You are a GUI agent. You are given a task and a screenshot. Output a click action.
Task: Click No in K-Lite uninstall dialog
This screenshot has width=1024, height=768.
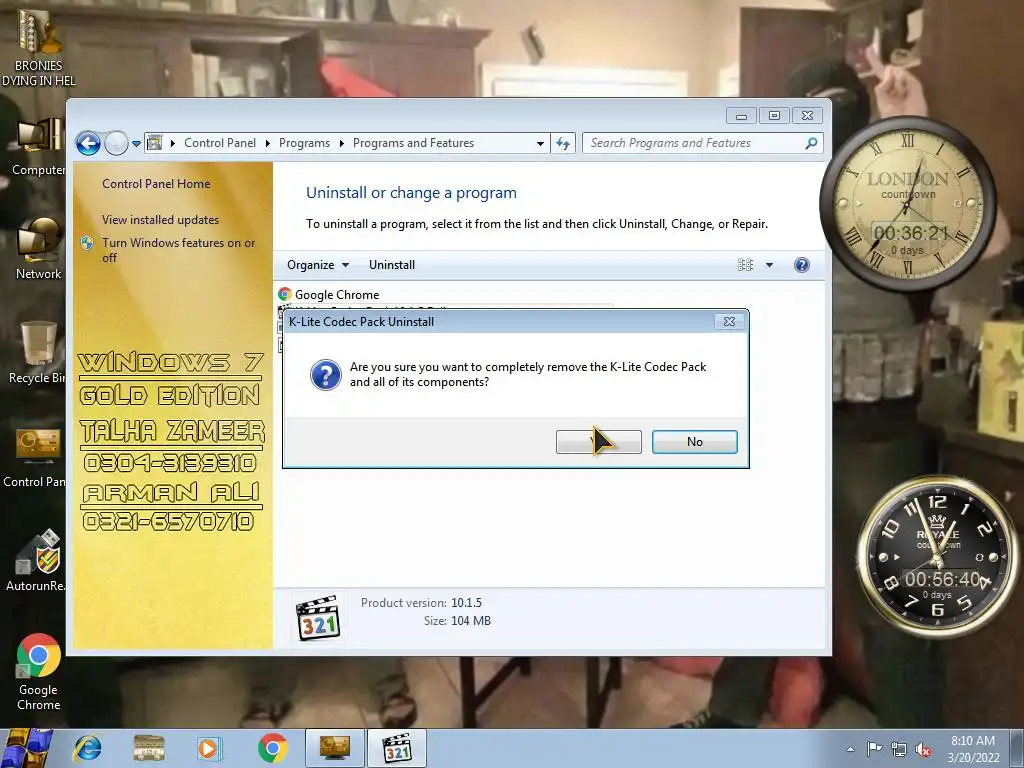tap(694, 442)
